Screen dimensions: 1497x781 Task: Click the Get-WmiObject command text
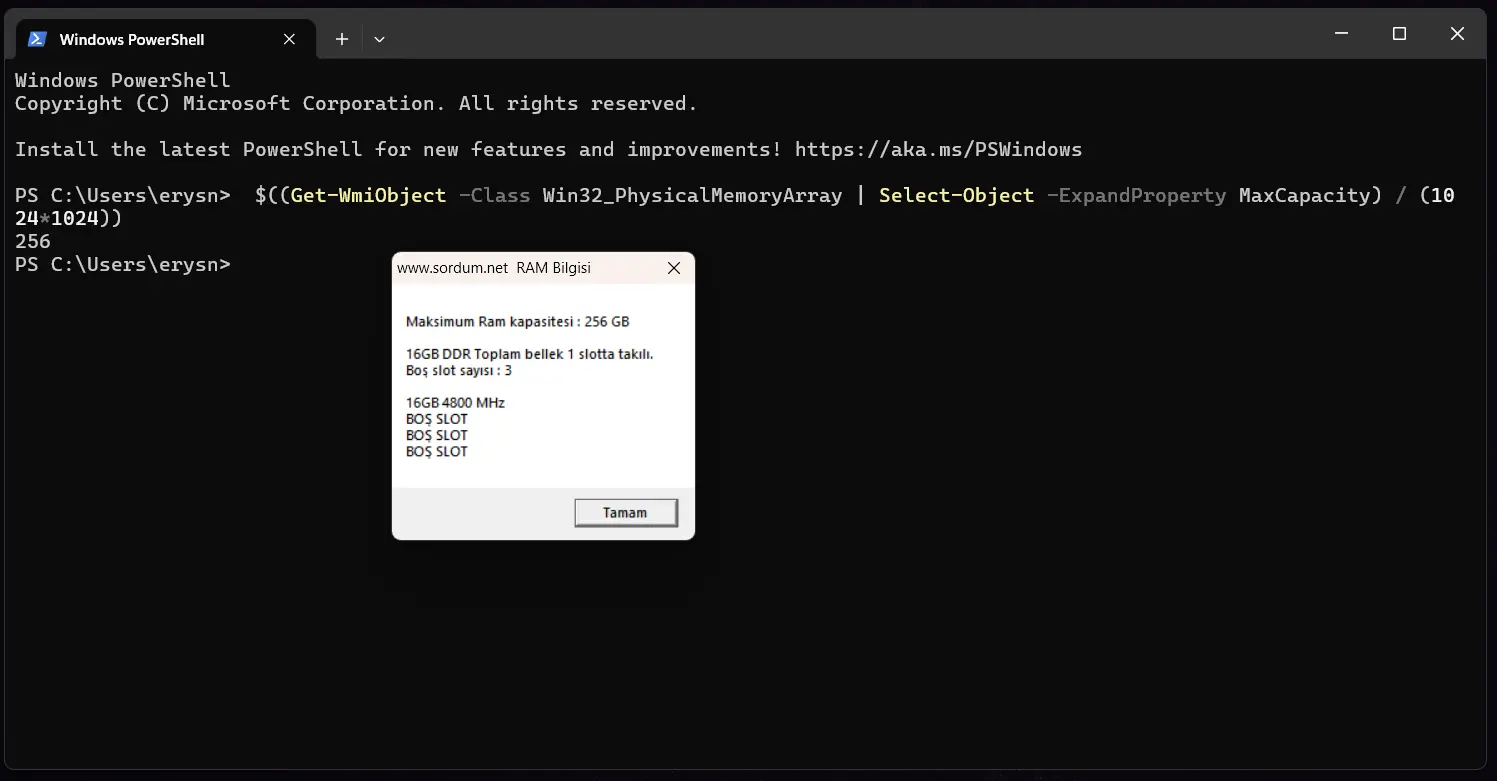368,195
